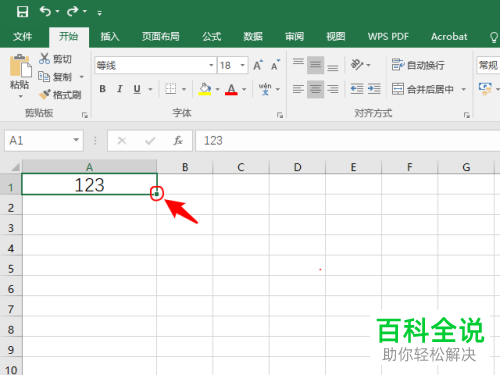Apply yellow fill color bucket
This screenshot has height=375, width=500.
[x=205, y=89]
